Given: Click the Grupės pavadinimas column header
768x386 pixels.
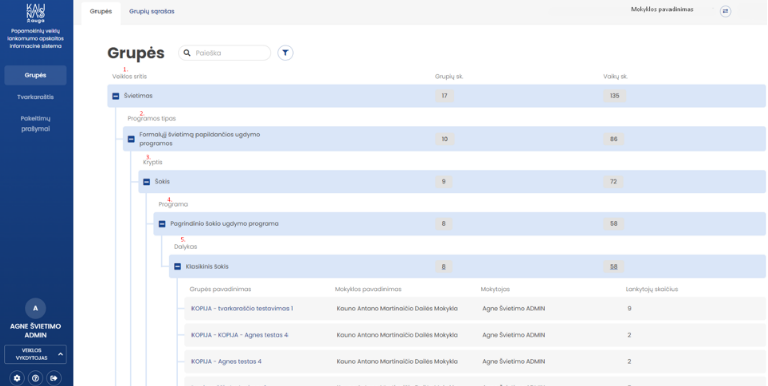Looking at the screenshot, I should click(220, 290).
